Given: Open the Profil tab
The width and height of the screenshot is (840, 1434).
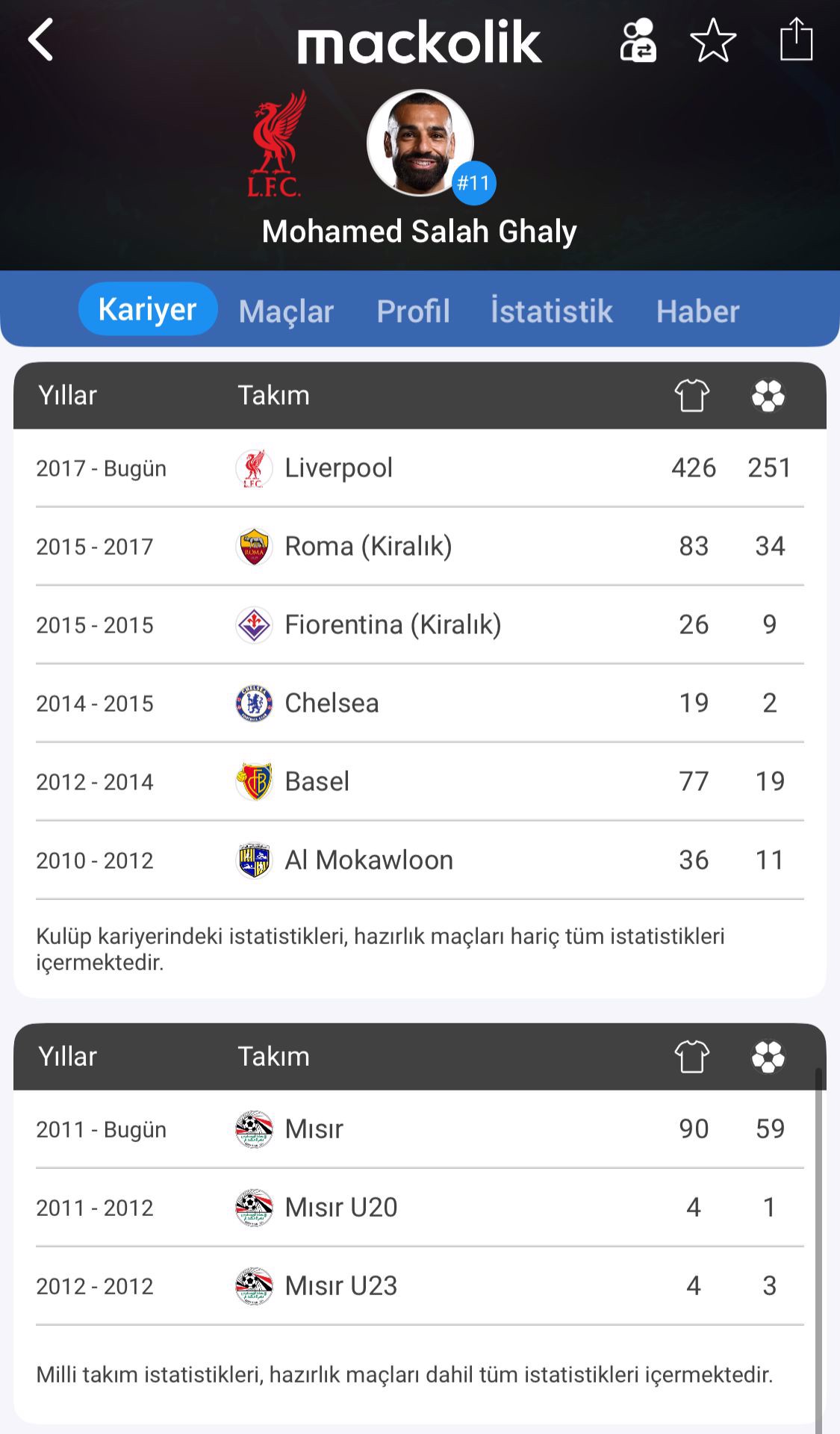Looking at the screenshot, I should pyautogui.click(x=413, y=311).
